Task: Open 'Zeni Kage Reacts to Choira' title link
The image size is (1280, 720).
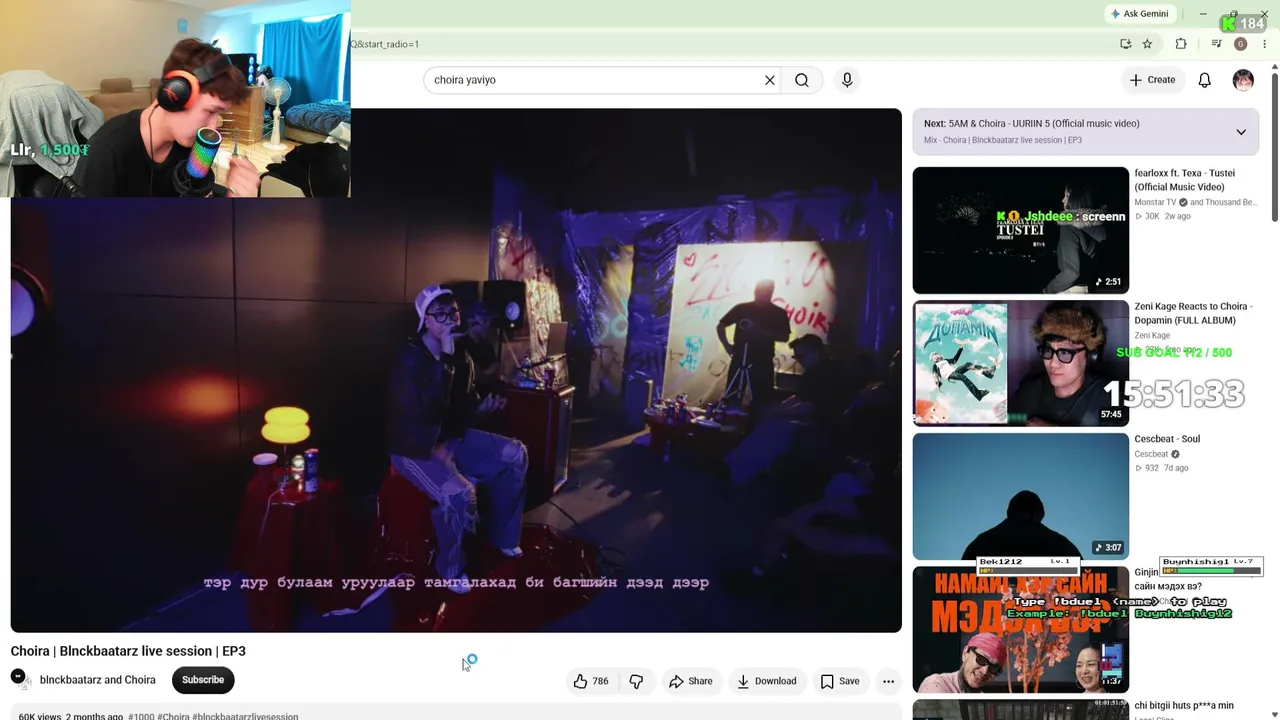Action: tap(1192, 313)
